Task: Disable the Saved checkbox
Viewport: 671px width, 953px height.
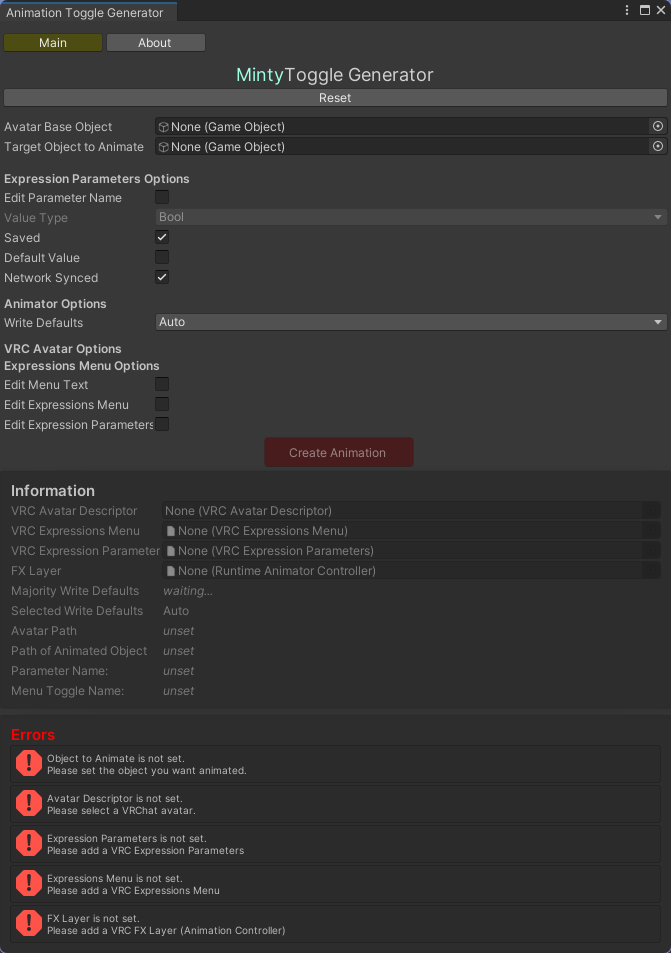Action: pyautogui.click(x=161, y=237)
